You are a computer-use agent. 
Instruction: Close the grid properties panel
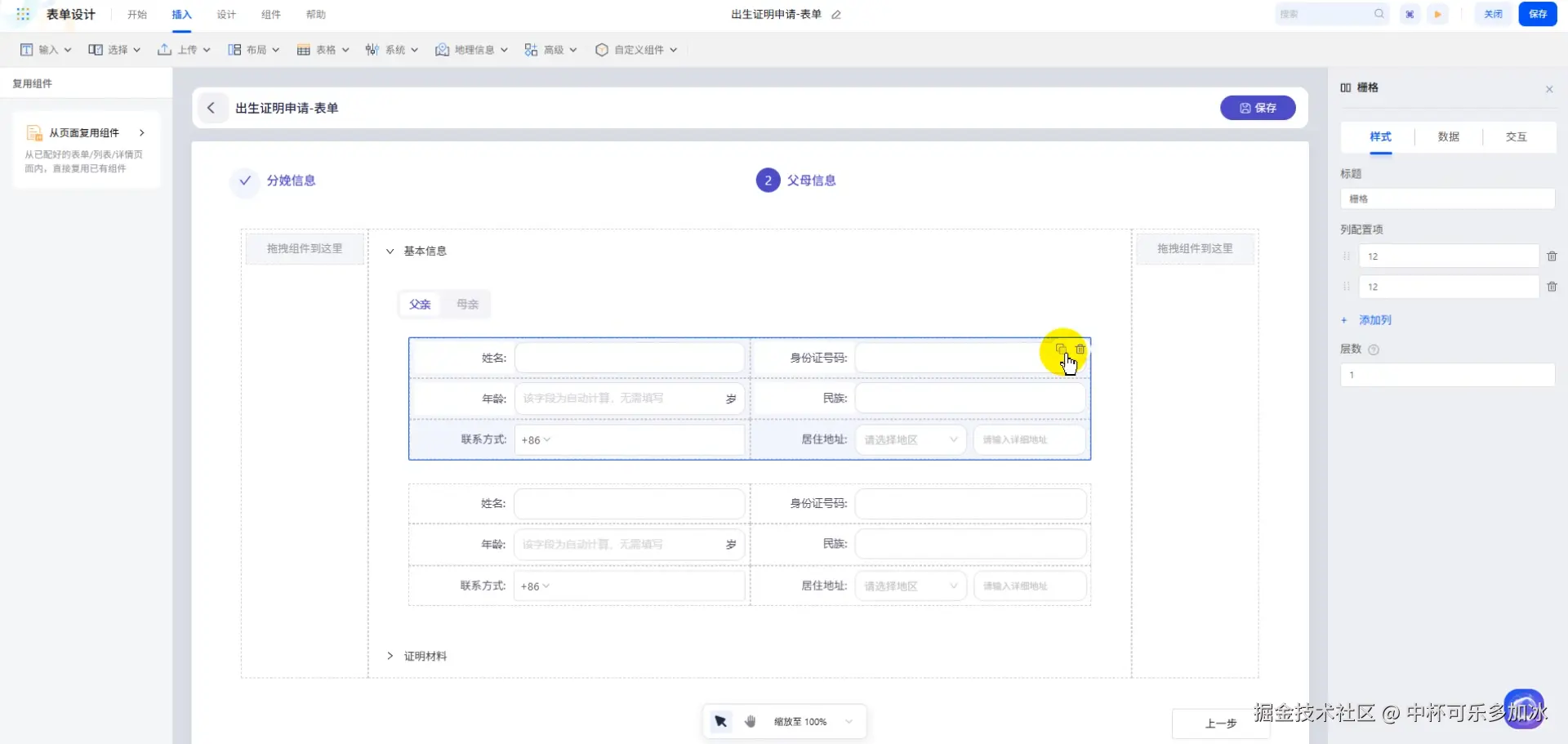click(x=1549, y=89)
